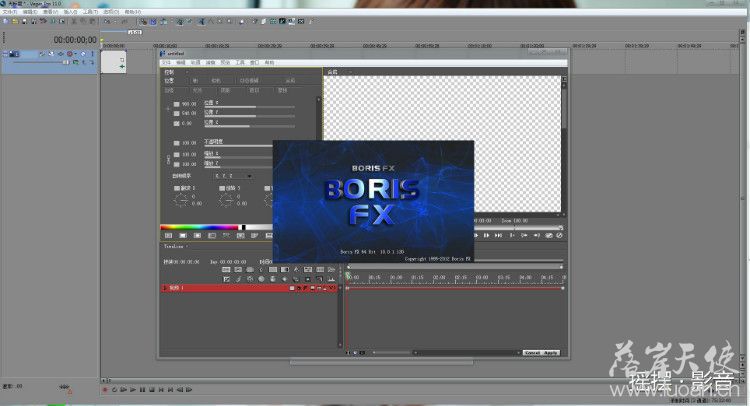Select the event clip on Vegas timeline
Screen dimensions: 750x406
click(x=113, y=63)
